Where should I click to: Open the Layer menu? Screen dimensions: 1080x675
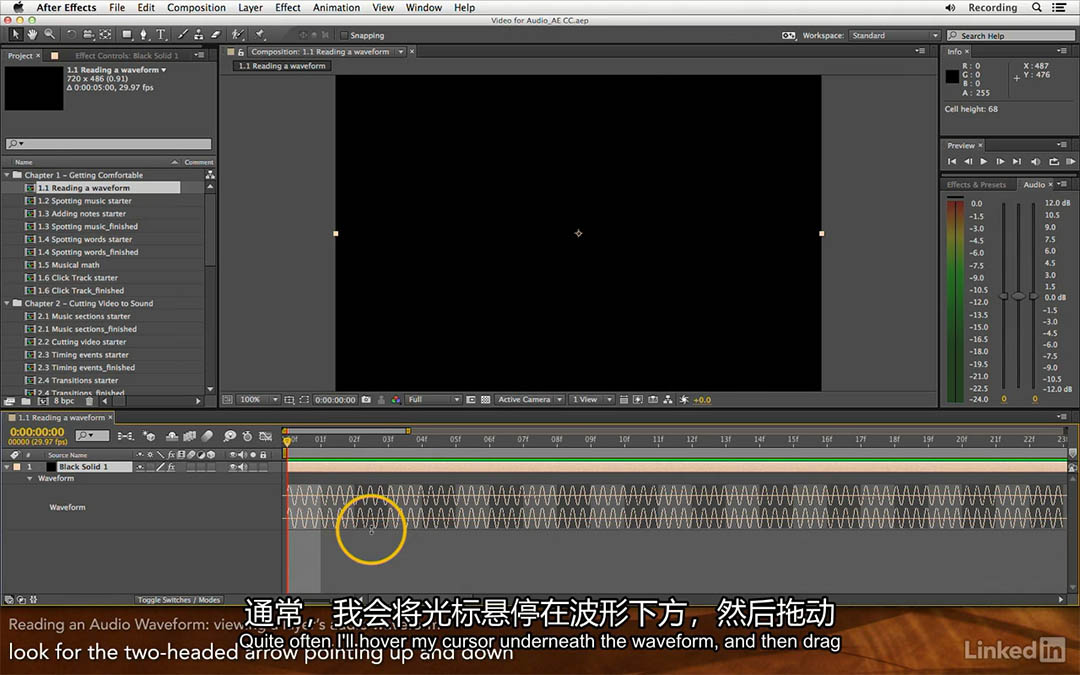[x=250, y=8]
